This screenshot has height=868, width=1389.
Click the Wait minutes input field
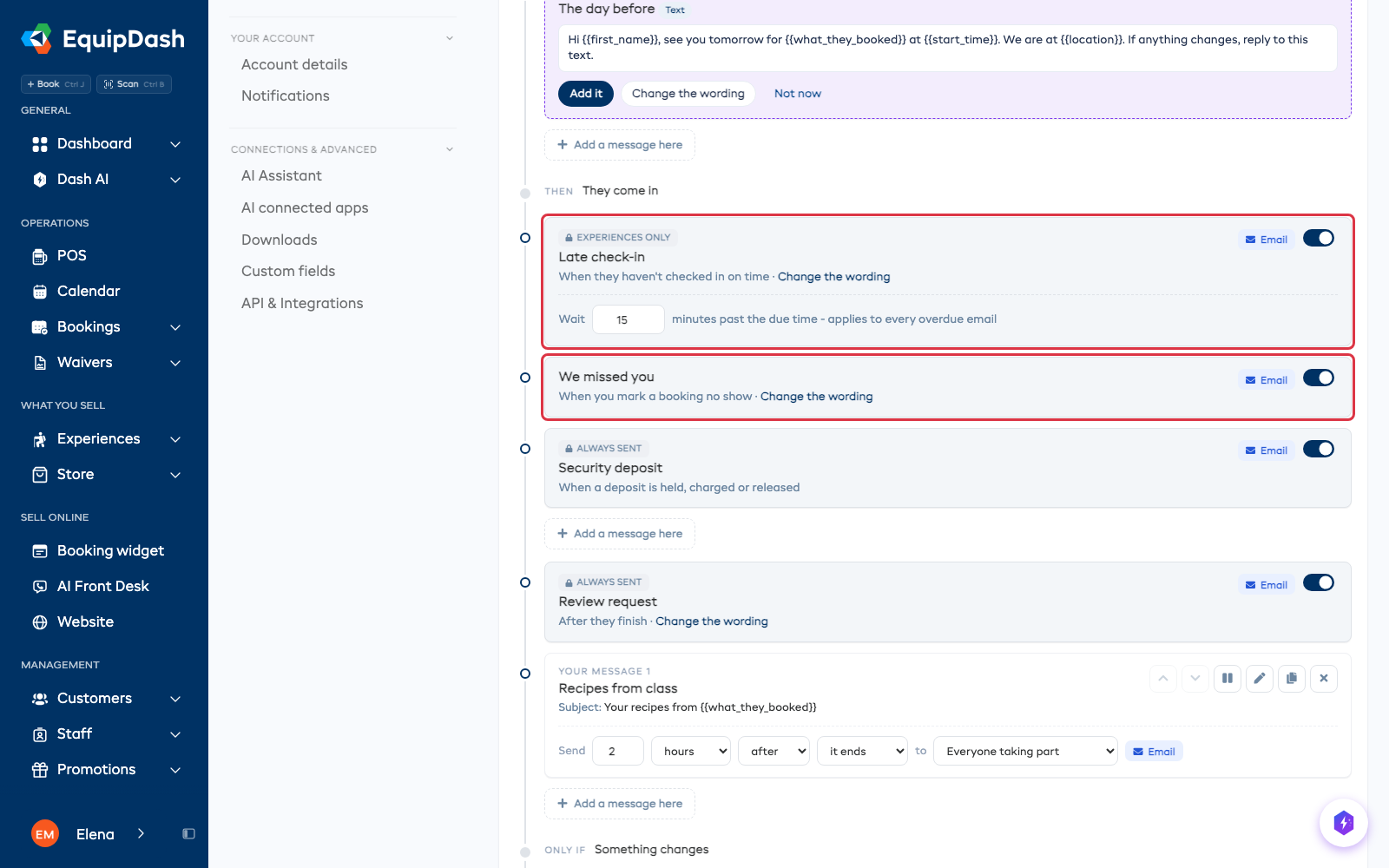click(x=629, y=319)
